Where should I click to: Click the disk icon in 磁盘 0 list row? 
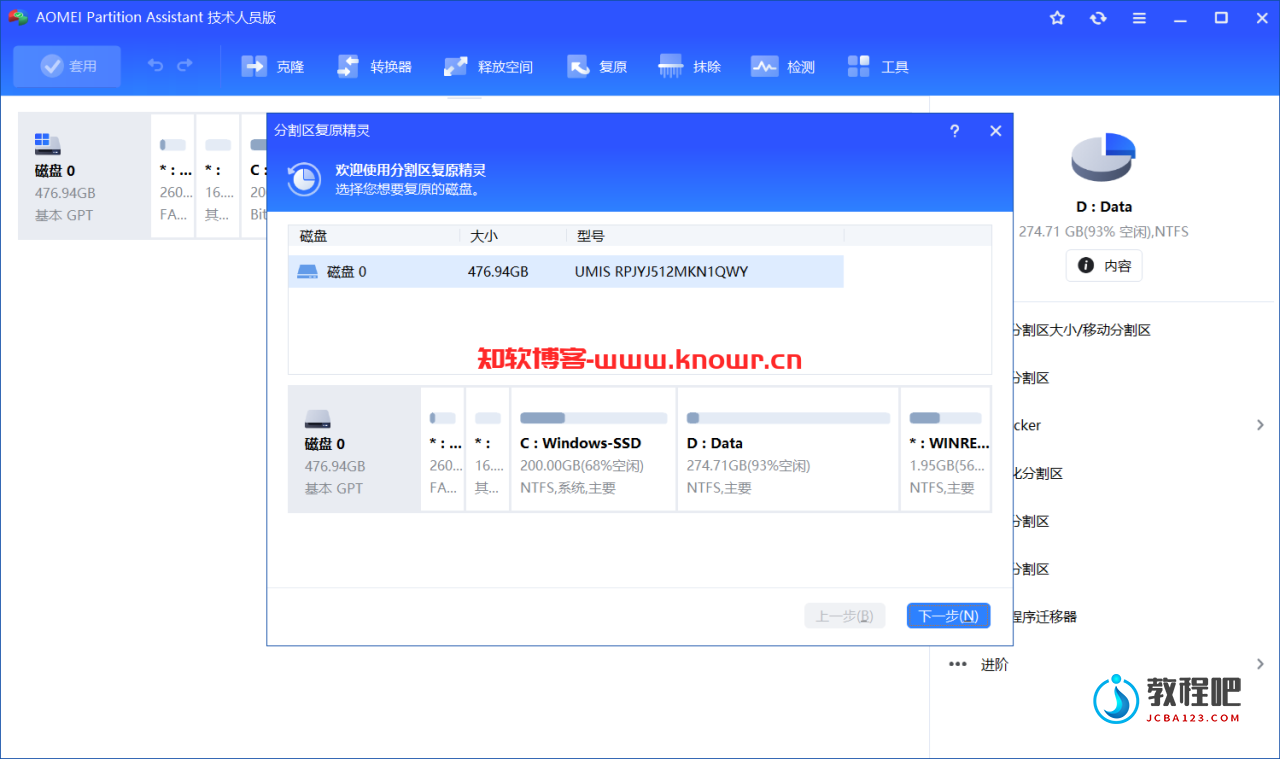point(308,272)
